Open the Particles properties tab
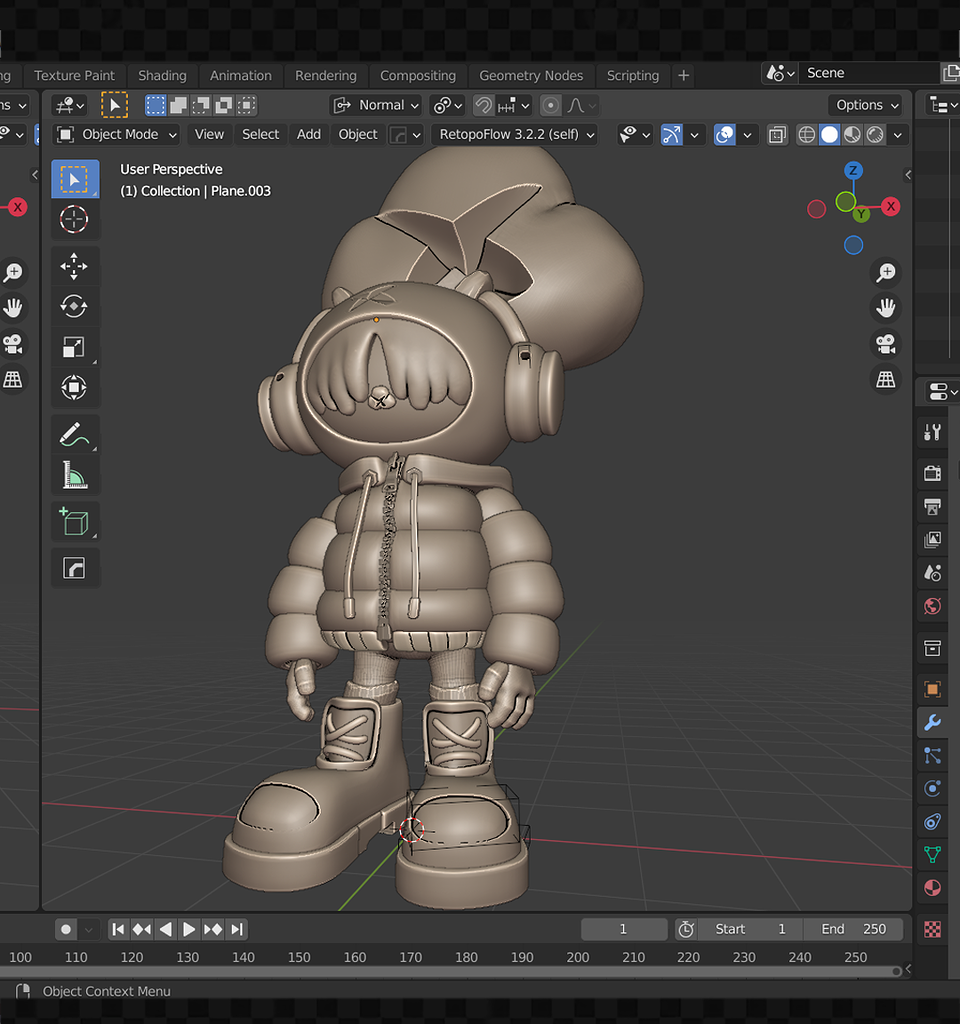960x1024 pixels. pyautogui.click(x=933, y=756)
